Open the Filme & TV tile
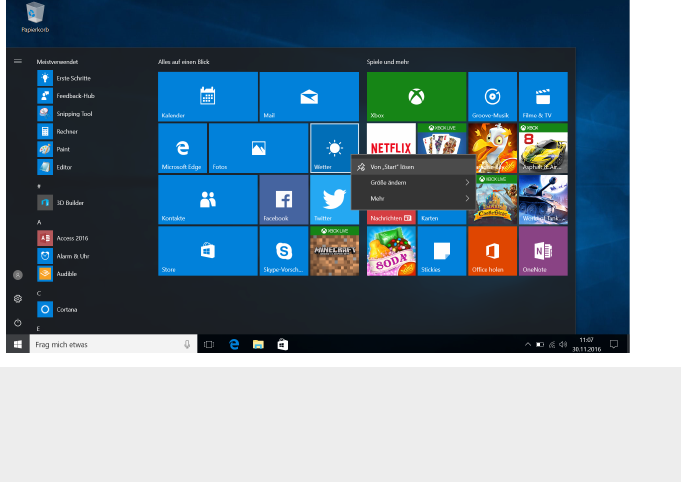Viewport: 681px width, 482px height. 543,96
